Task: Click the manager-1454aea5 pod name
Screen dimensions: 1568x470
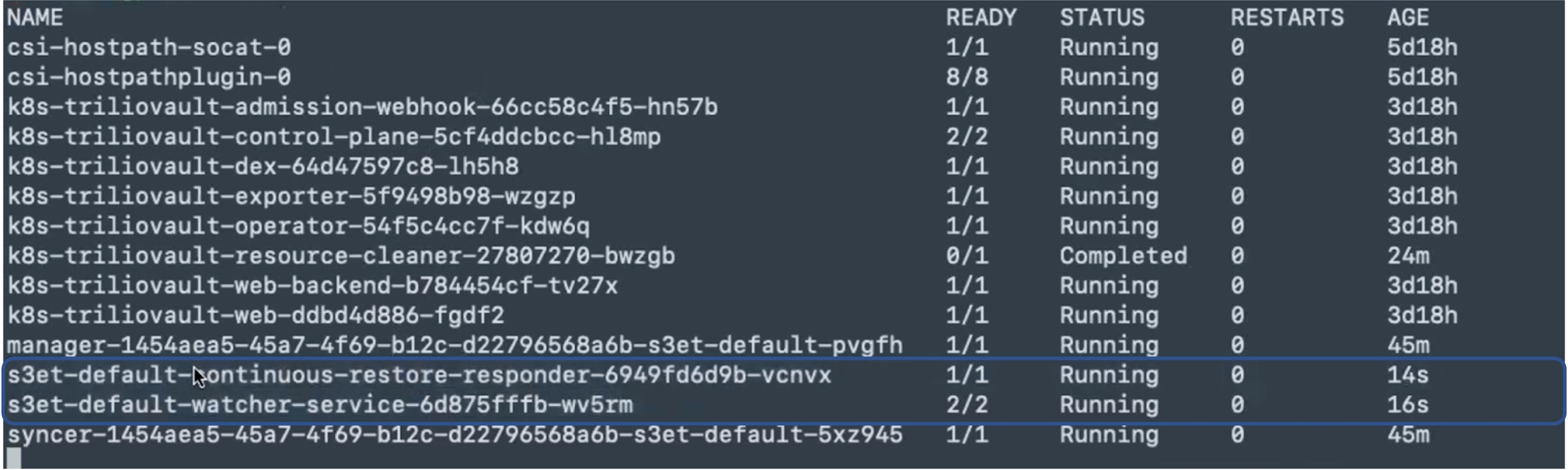Action: tap(455, 346)
